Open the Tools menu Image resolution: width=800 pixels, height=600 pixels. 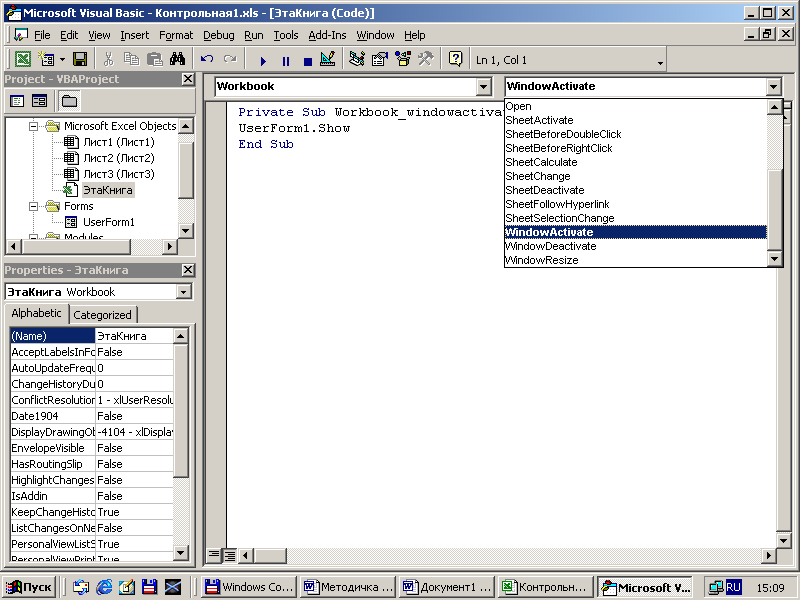coord(286,35)
